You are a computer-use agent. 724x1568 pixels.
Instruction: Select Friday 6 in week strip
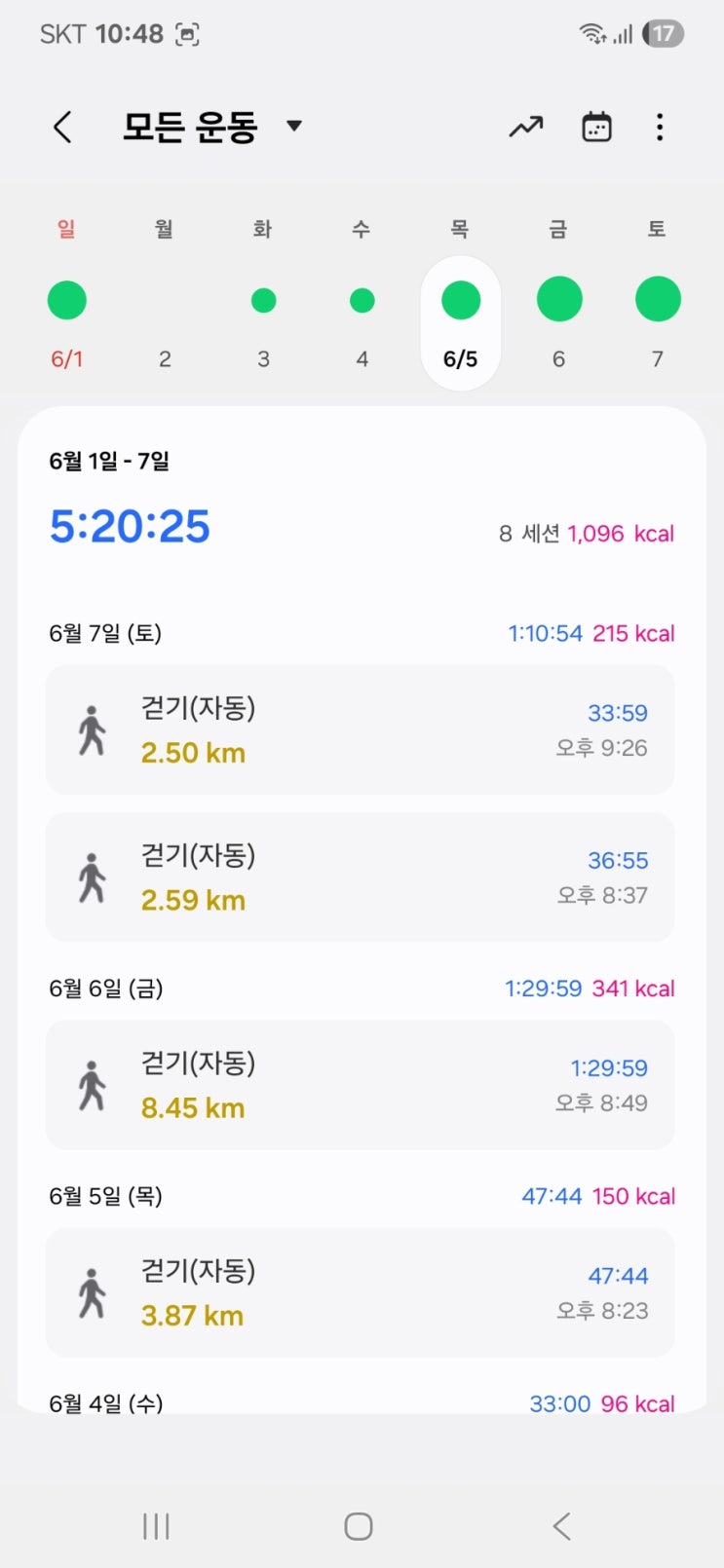click(x=559, y=300)
